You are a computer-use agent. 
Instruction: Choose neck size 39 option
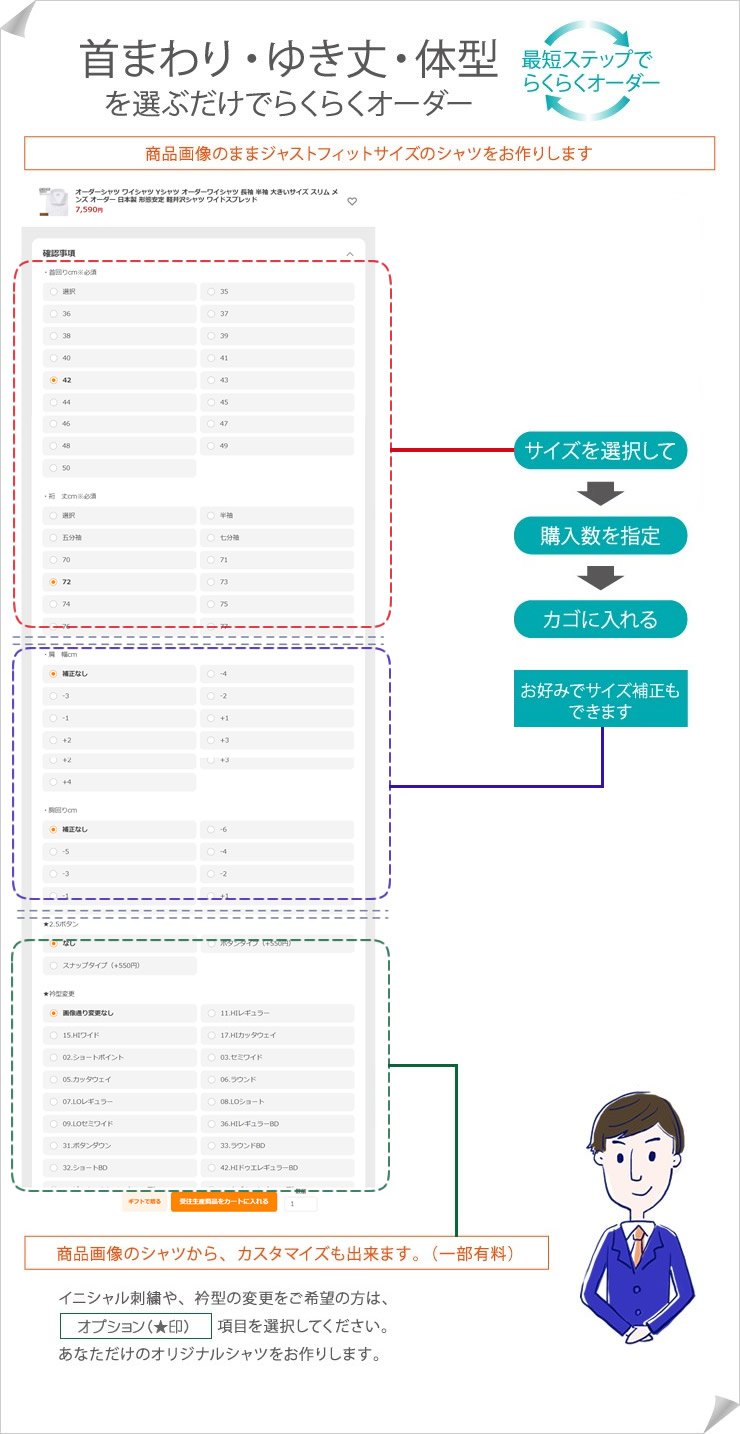point(278,336)
